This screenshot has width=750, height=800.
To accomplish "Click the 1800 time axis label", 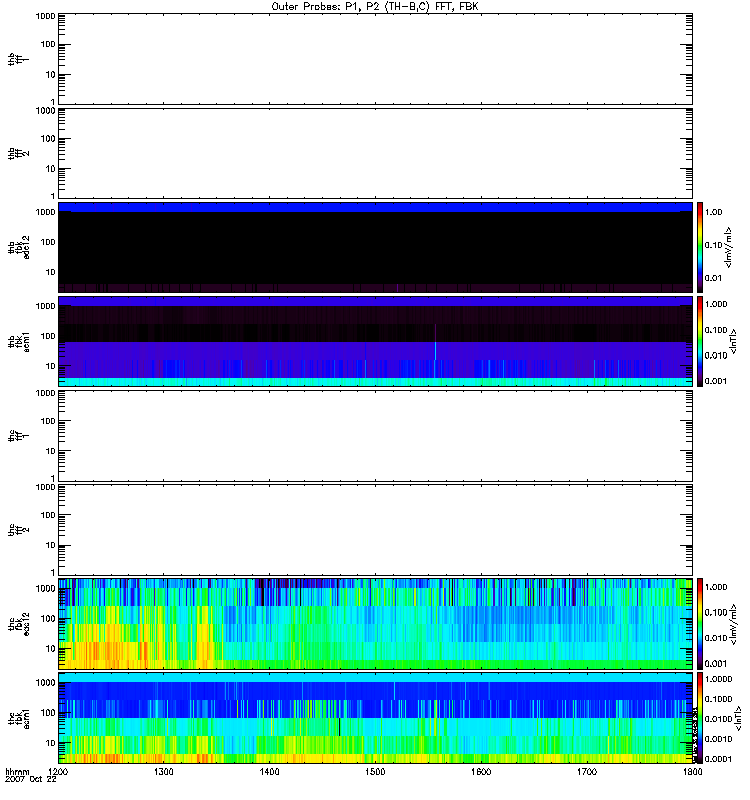I will [691, 772].
